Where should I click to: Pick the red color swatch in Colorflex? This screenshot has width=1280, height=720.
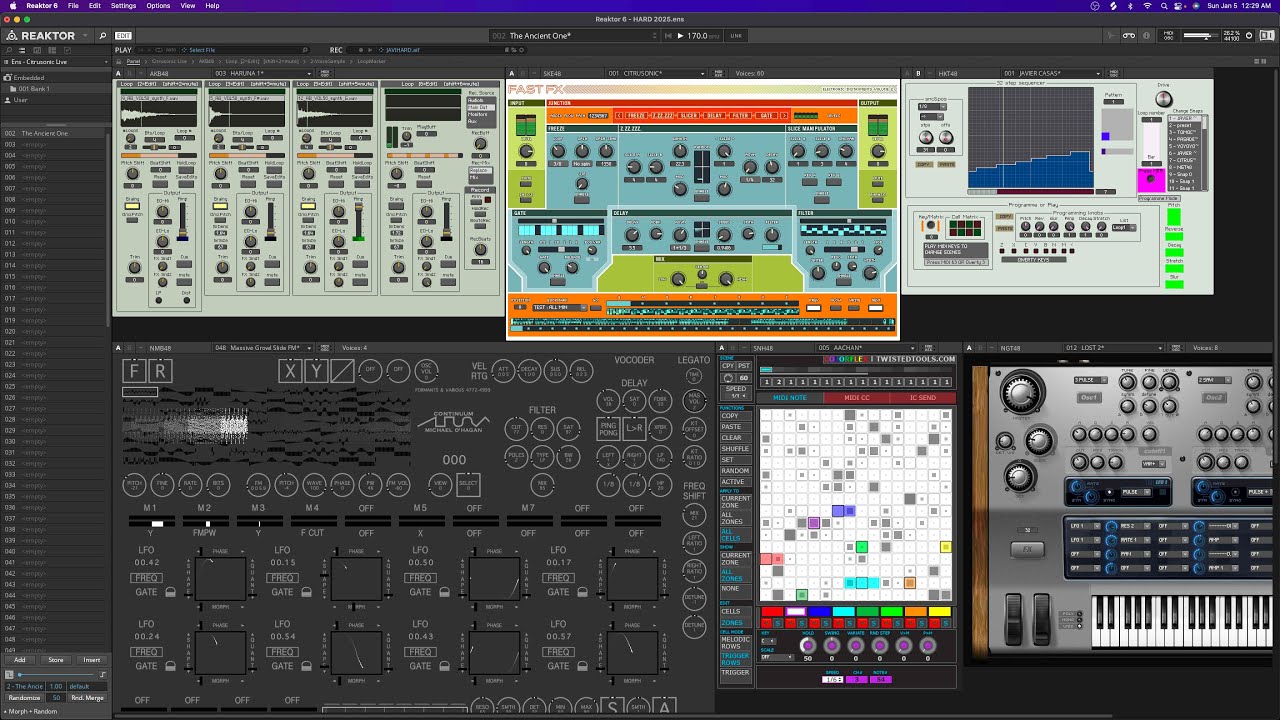pyautogui.click(x=771, y=612)
